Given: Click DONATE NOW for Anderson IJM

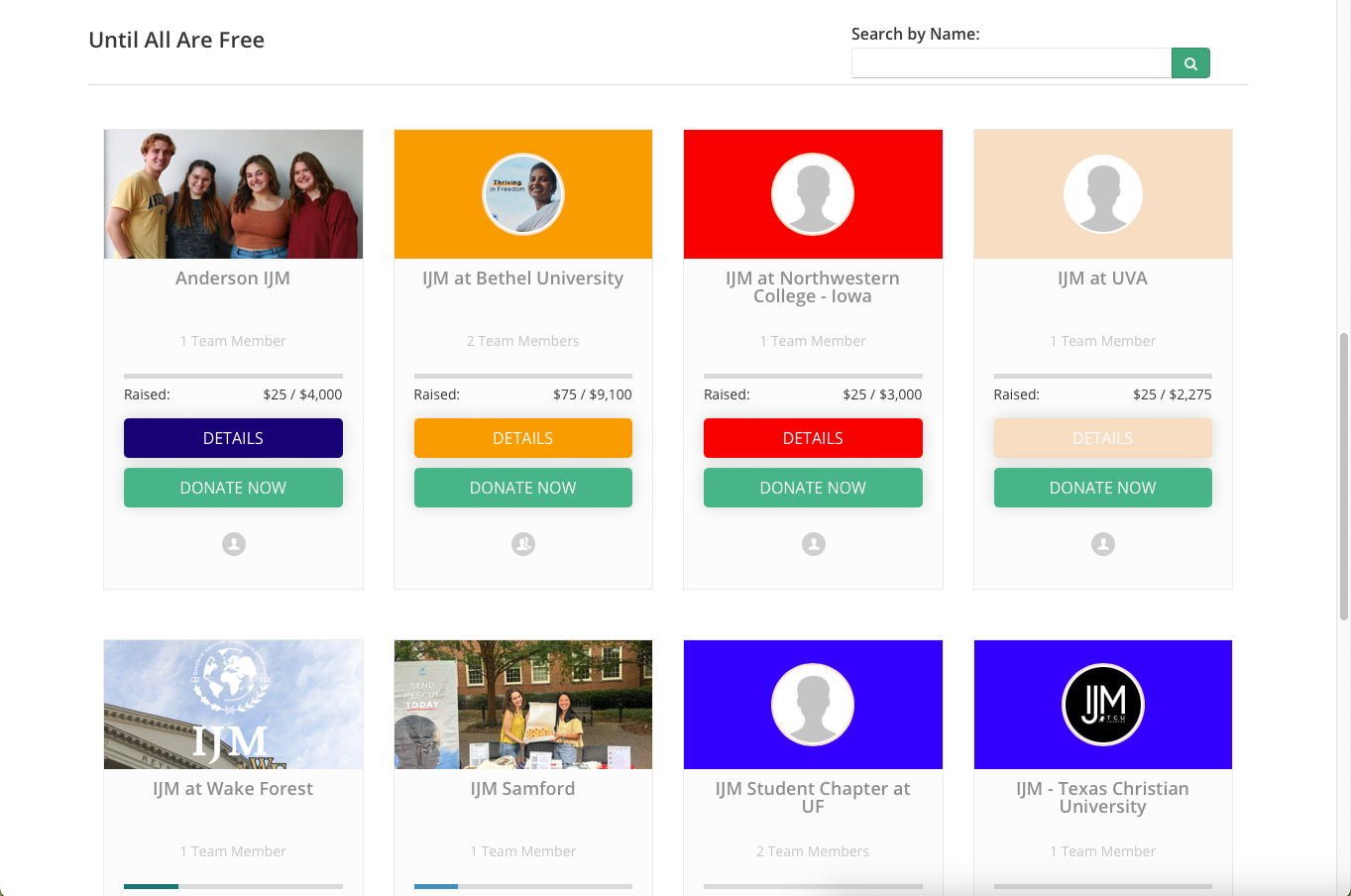Looking at the screenshot, I should coord(233,488).
